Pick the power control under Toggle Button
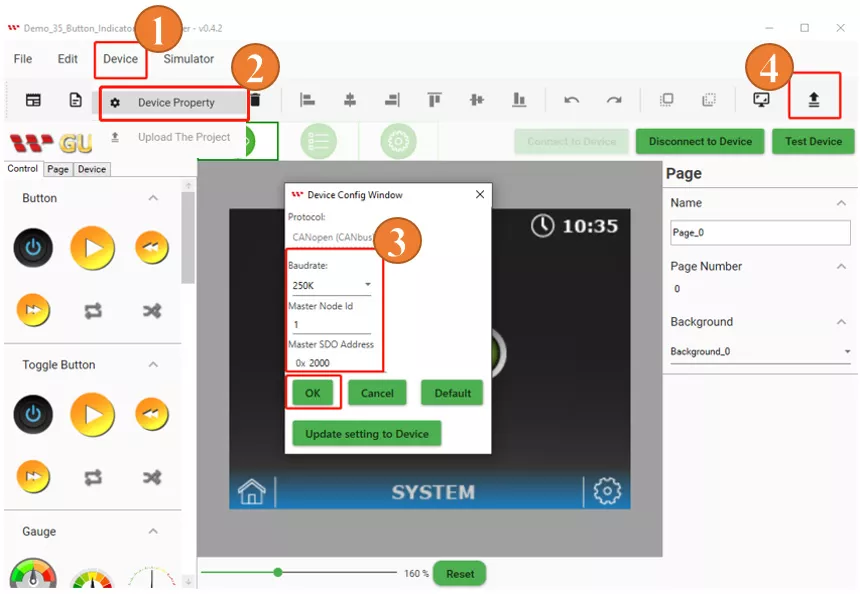 33,414
